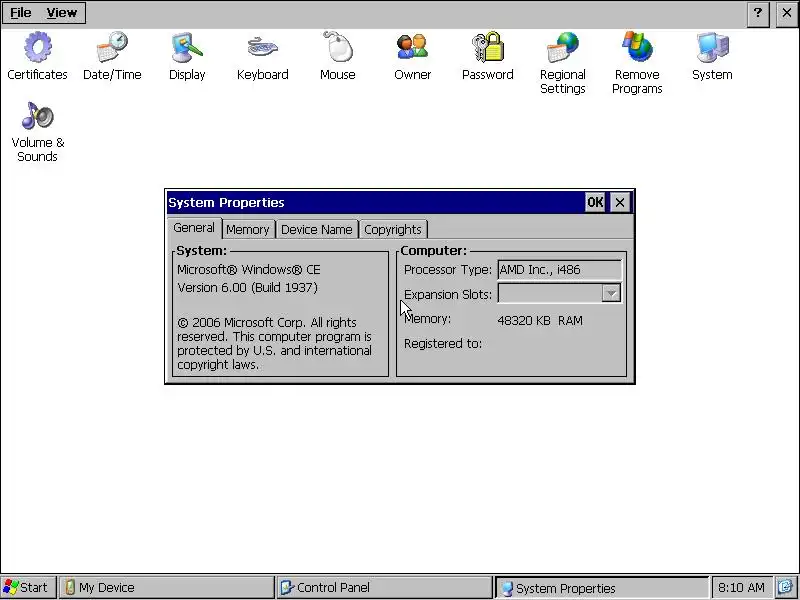Switch to the Memory tab
The width and height of the screenshot is (800, 600).
click(247, 230)
